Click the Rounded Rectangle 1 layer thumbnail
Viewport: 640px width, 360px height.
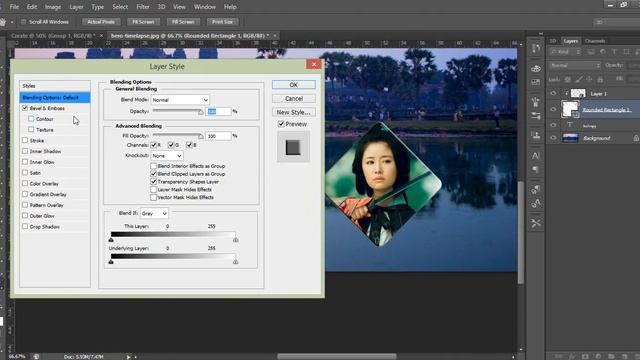point(570,109)
